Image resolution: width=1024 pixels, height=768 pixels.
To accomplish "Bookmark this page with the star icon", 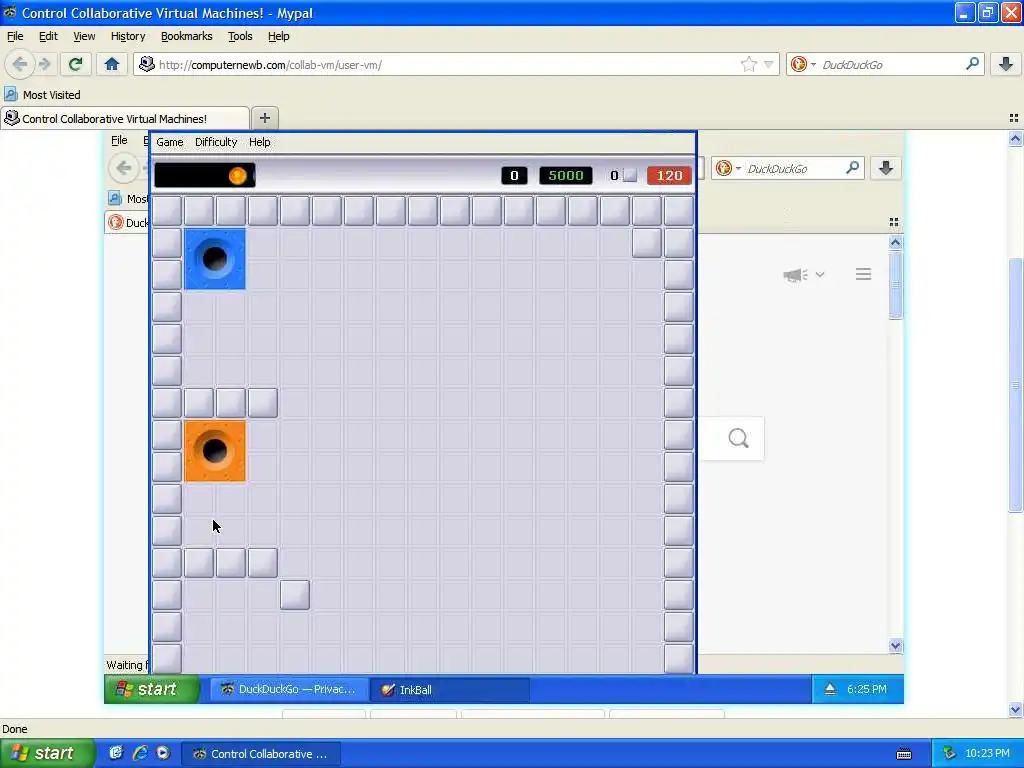I will click(x=748, y=64).
